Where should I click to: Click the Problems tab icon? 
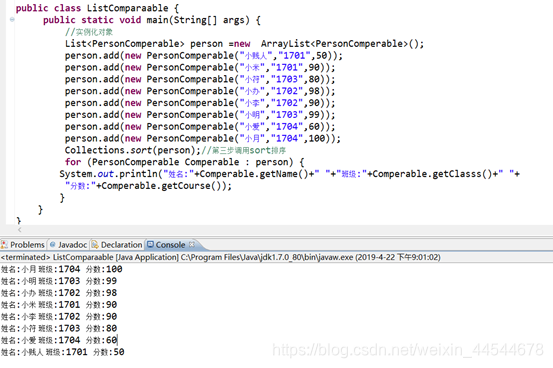[5, 245]
